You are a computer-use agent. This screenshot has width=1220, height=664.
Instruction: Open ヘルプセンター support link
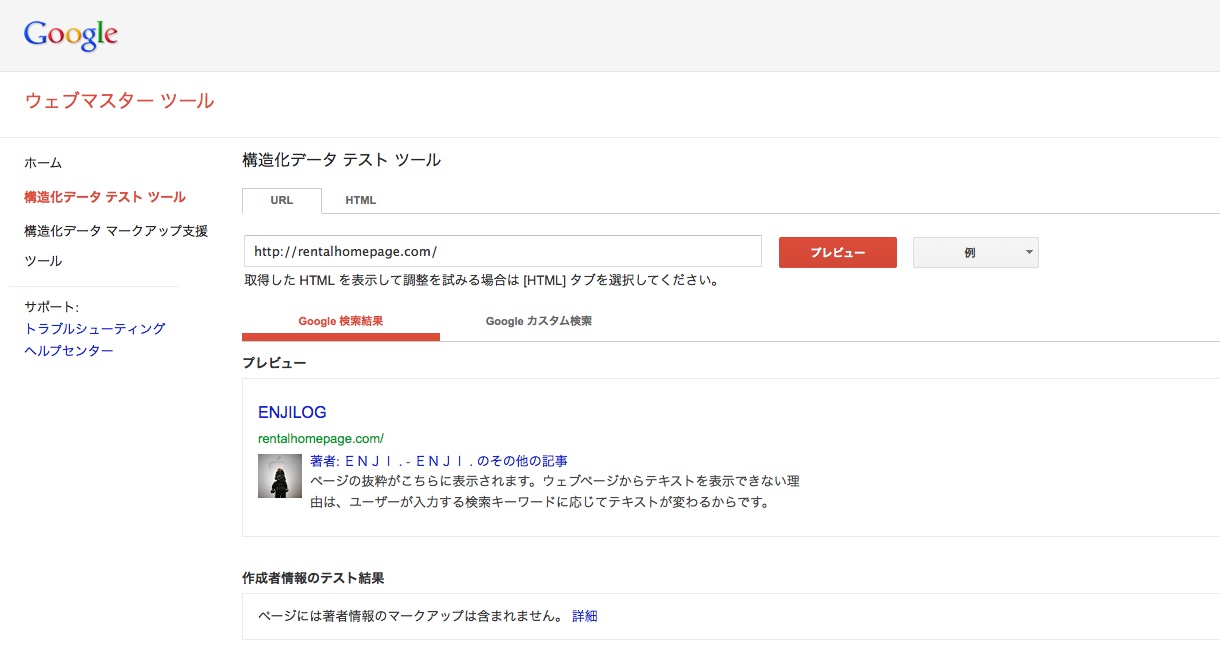69,351
